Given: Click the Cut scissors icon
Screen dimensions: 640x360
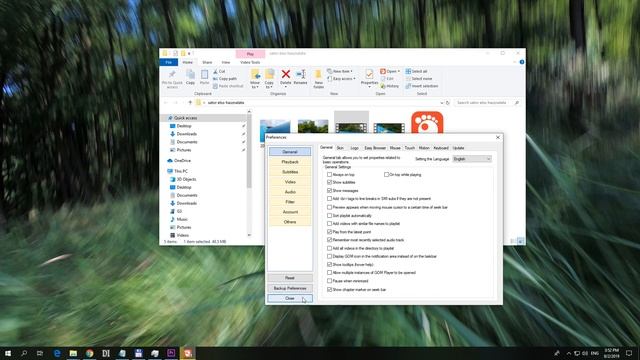Looking at the screenshot, I should click(216, 71).
